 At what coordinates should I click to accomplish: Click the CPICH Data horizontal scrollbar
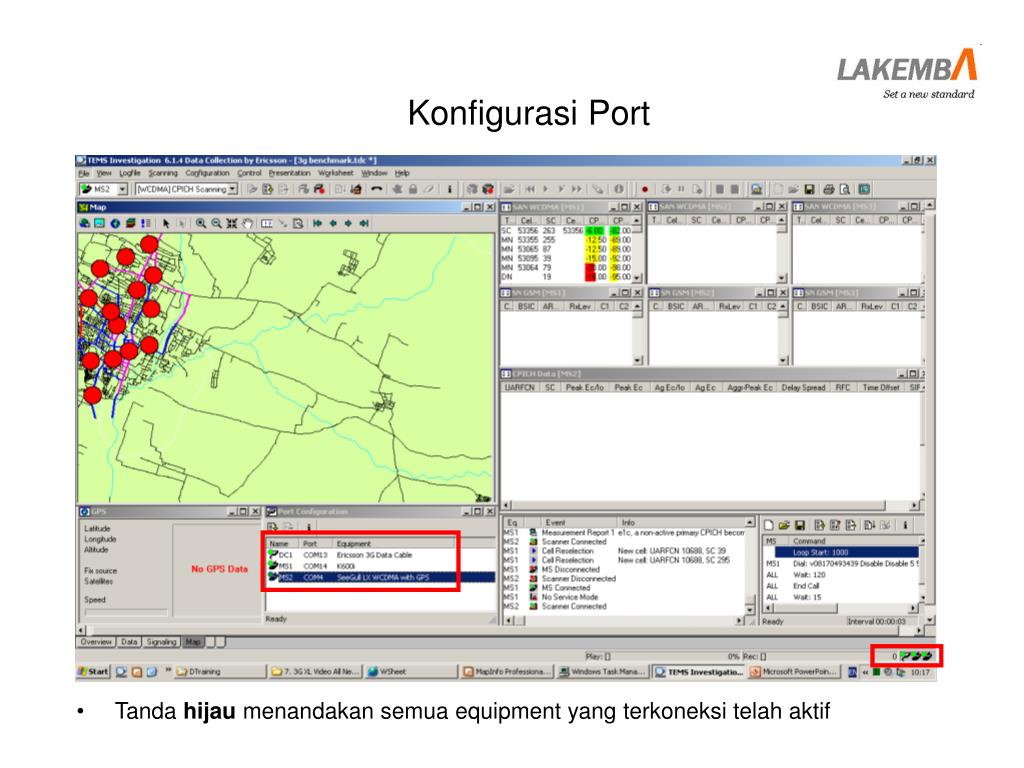[x=711, y=505]
